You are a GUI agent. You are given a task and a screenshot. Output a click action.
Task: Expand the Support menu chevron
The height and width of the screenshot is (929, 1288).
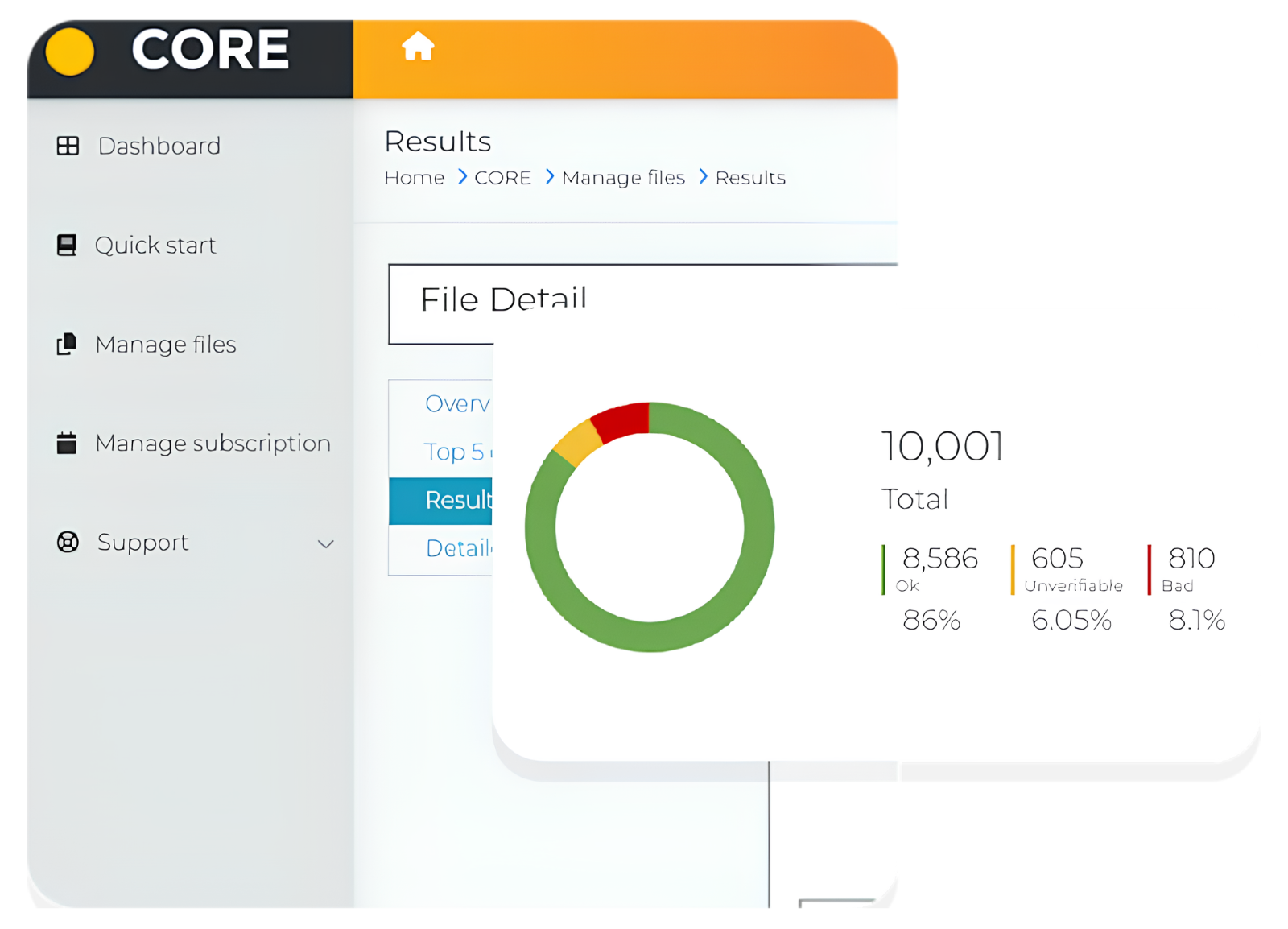(325, 544)
